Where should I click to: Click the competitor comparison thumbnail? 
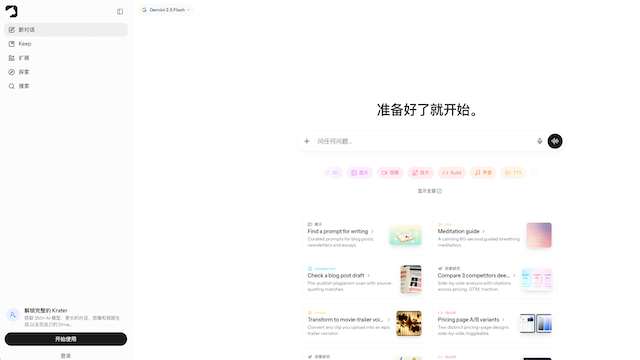point(537,280)
